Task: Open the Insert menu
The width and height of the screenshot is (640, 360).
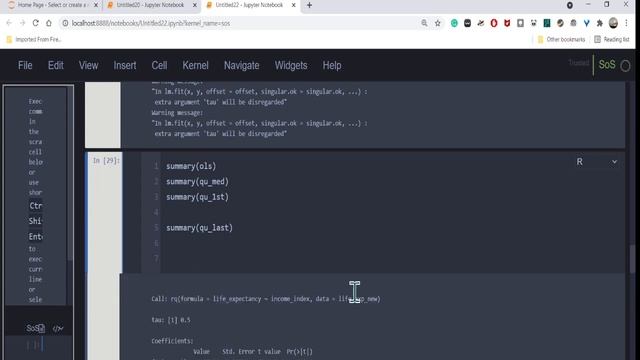Action: click(124, 65)
